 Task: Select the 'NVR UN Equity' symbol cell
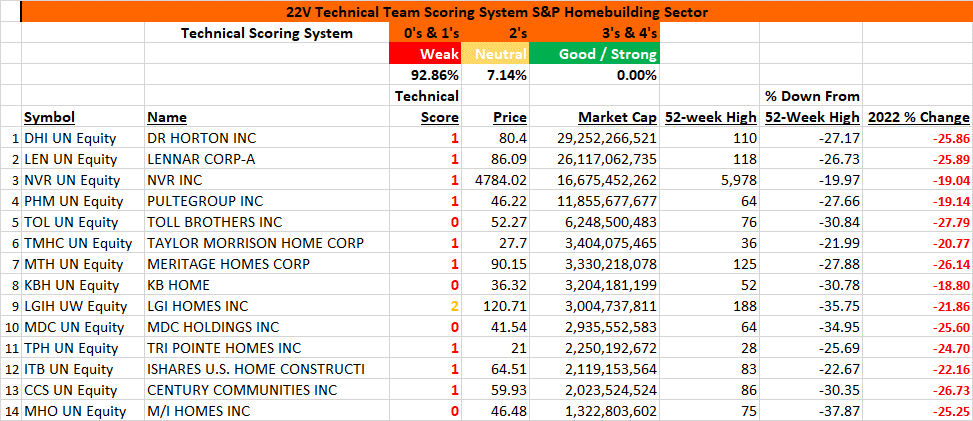tap(83, 181)
